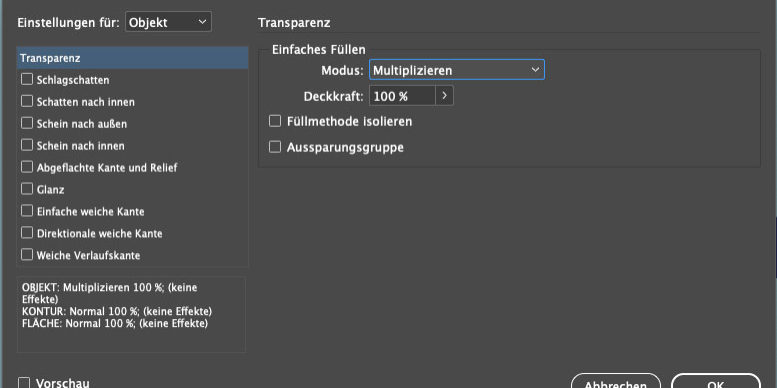Toggle the Schein nach außen checkbox

27,123
